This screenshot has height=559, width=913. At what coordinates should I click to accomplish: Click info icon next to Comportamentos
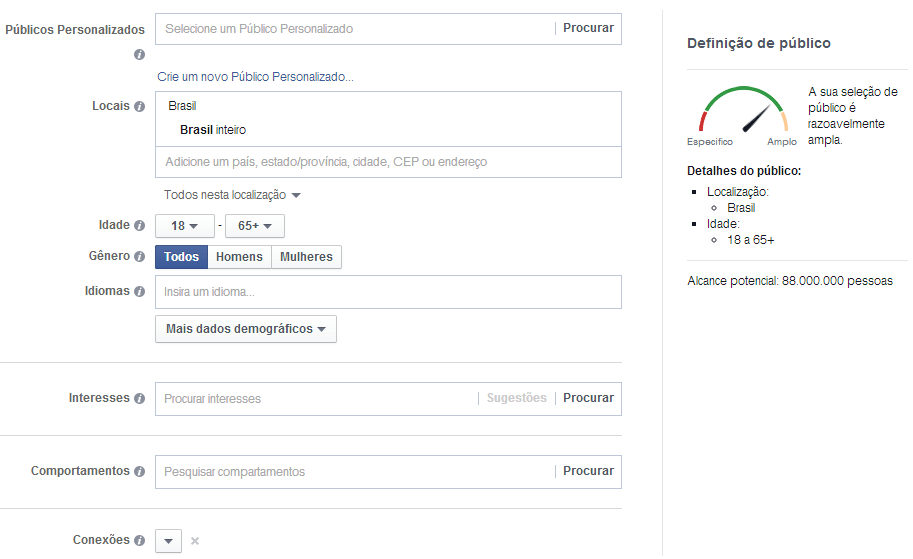(x=140, y=472)
